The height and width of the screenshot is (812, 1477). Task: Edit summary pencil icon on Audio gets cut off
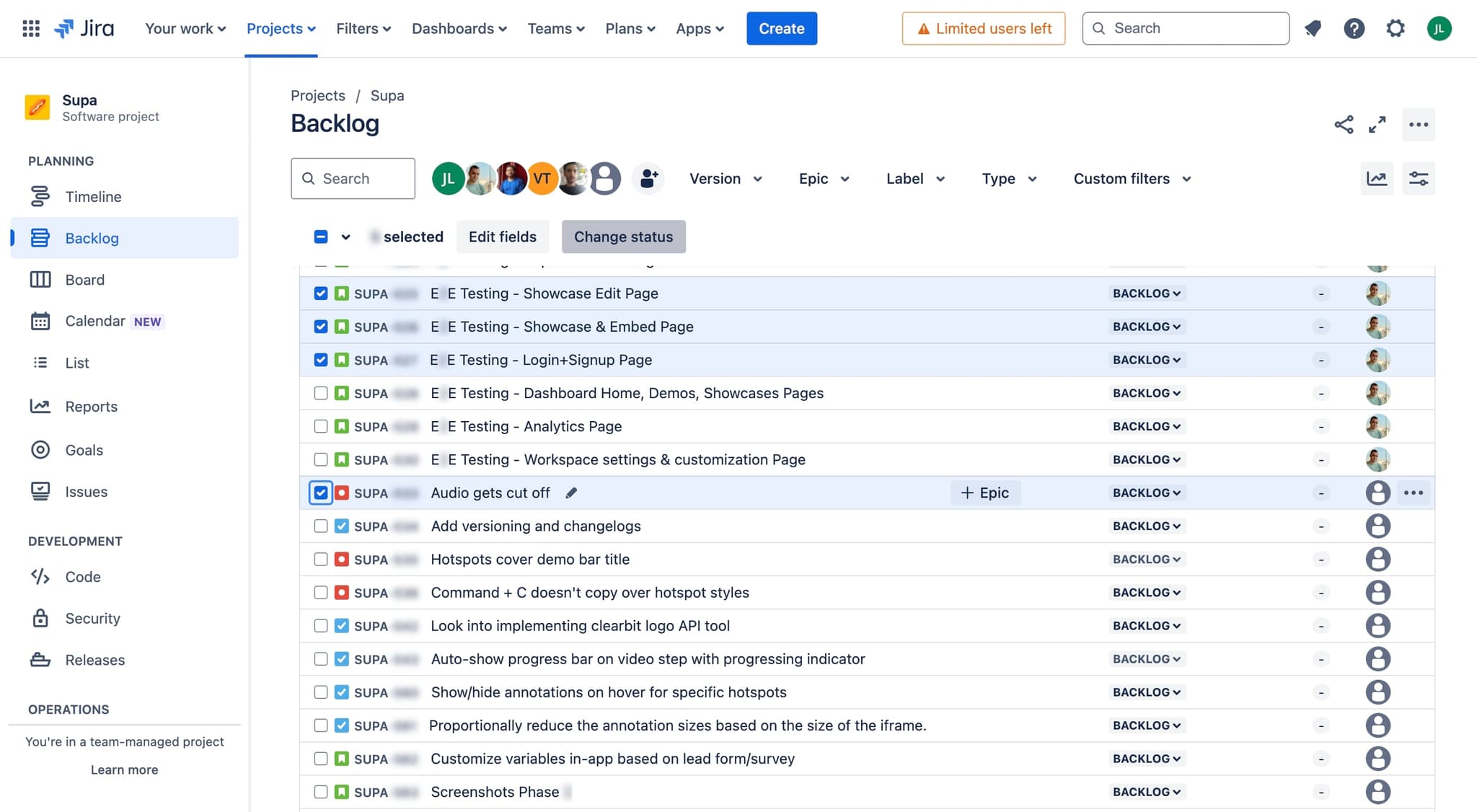click(x=571, y=493)
